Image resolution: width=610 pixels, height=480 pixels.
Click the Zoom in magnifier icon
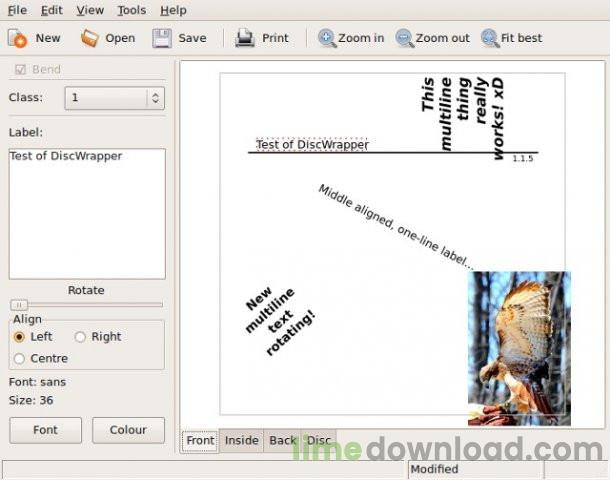327,38
